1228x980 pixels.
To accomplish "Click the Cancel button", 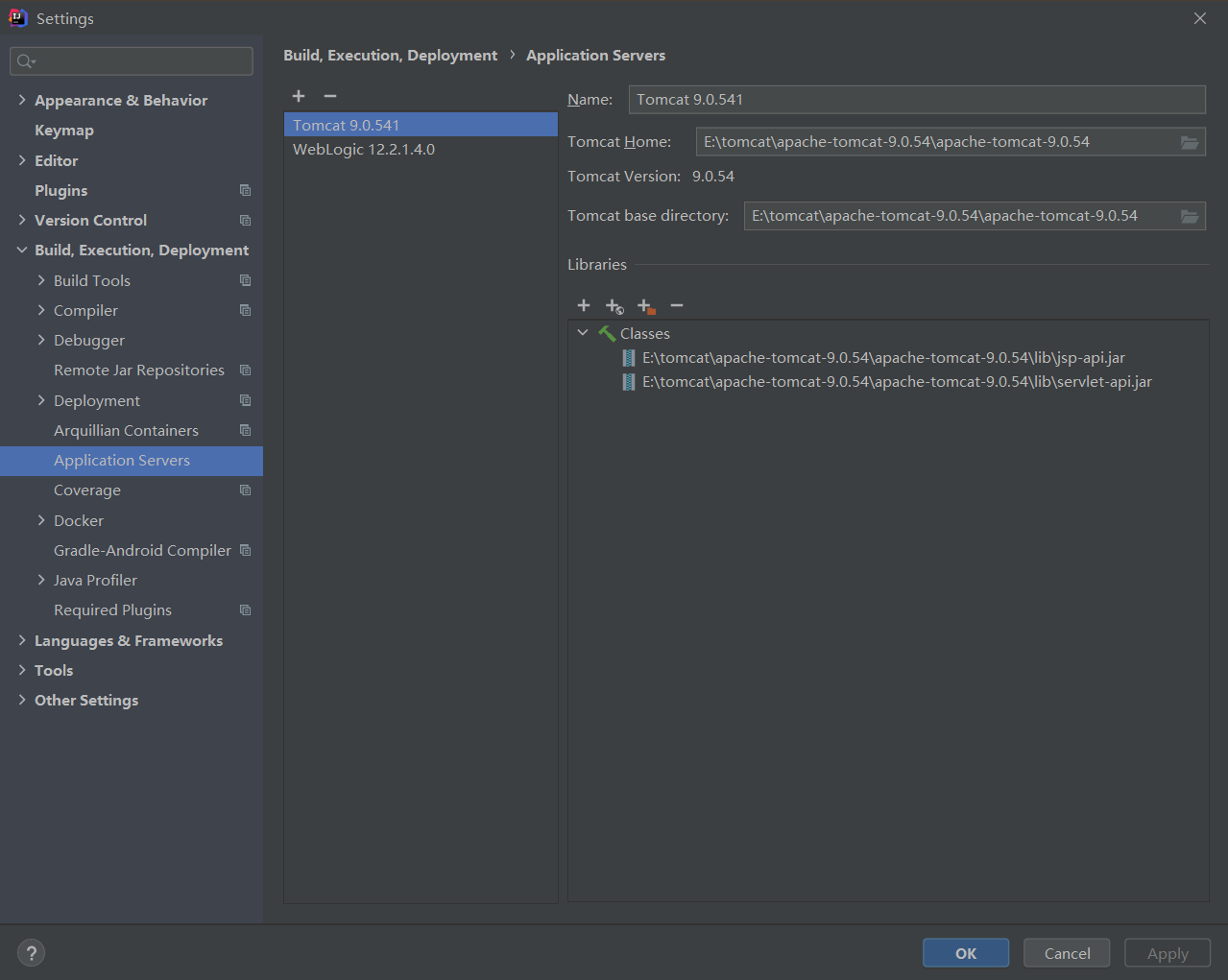I will click(1067, 953).
